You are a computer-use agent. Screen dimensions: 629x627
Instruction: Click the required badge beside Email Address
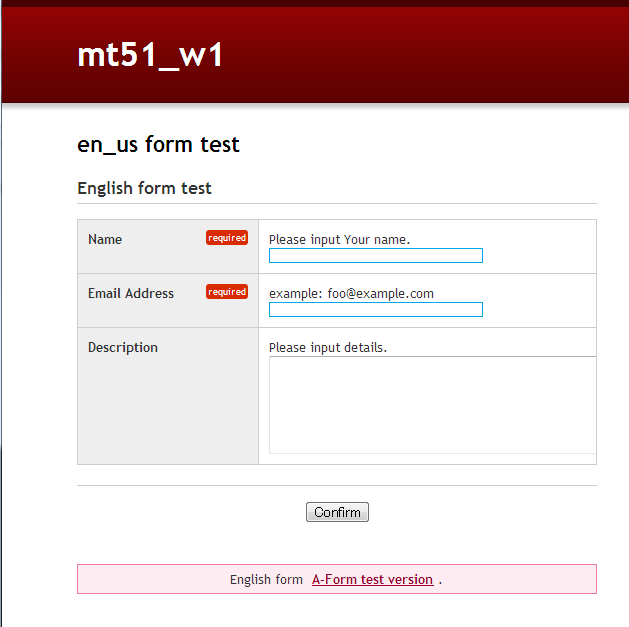227,292
